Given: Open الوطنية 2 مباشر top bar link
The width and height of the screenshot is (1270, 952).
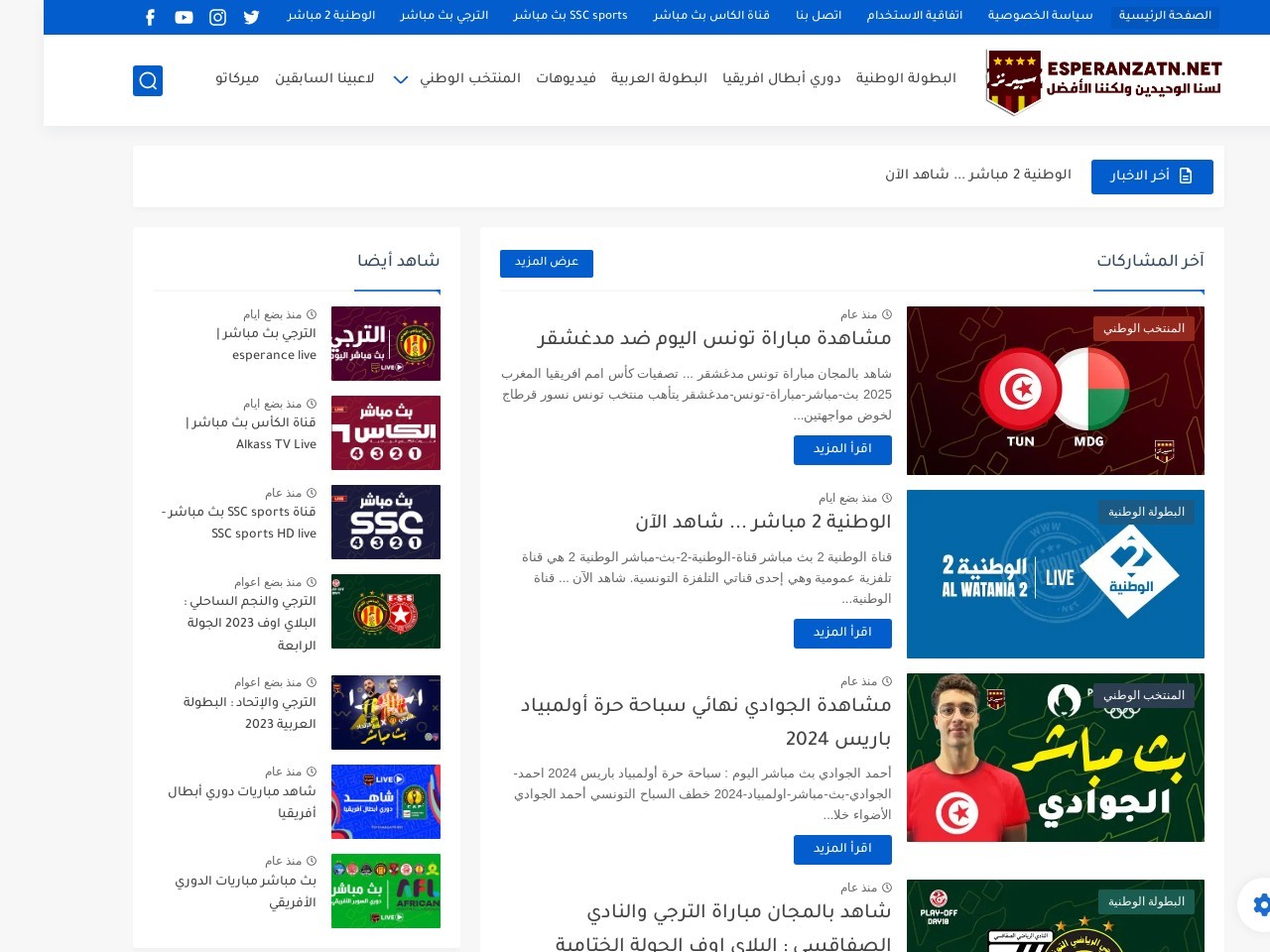Looking at the screenshot, I should 331,16.
